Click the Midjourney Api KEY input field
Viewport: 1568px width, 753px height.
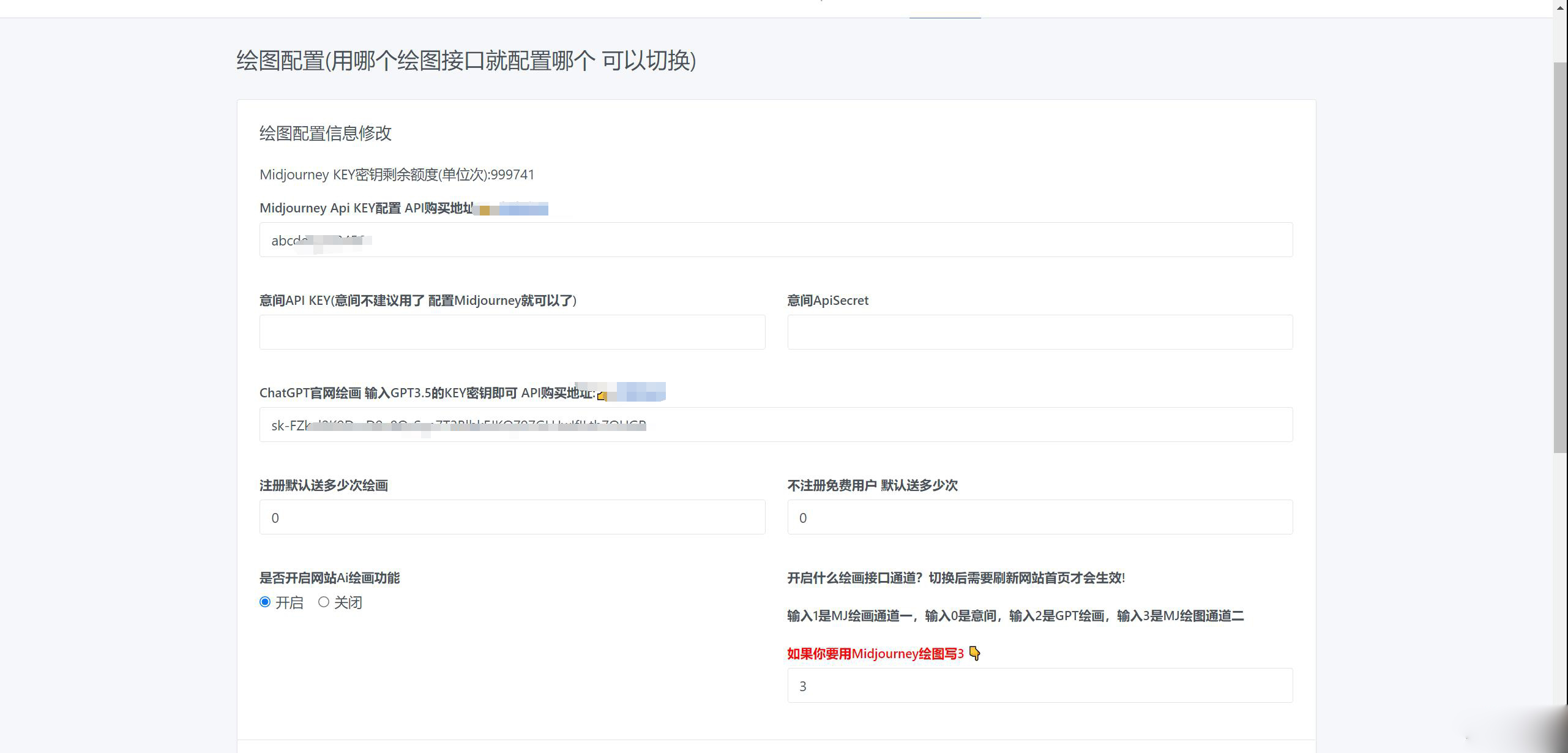coord(776,240)
